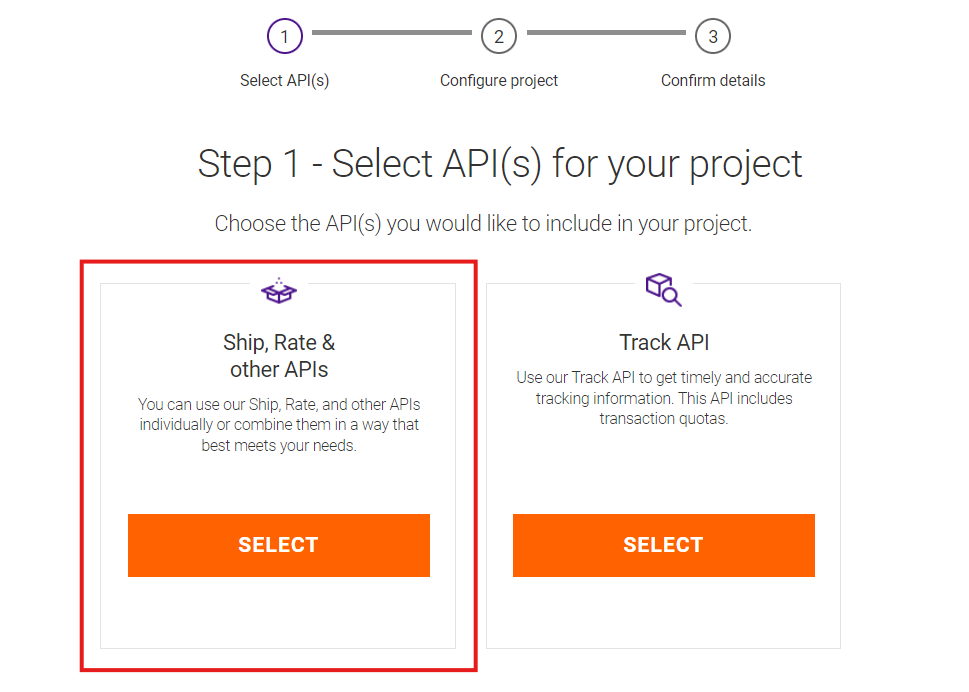Click the progress line between steps 1 and 2
This screenshot has width=969, height=692.
(391, 33)
